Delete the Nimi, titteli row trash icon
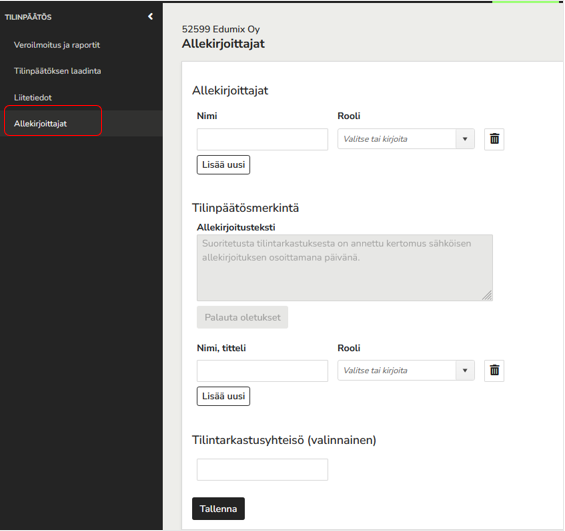565x531 pixels. [494, 370]
